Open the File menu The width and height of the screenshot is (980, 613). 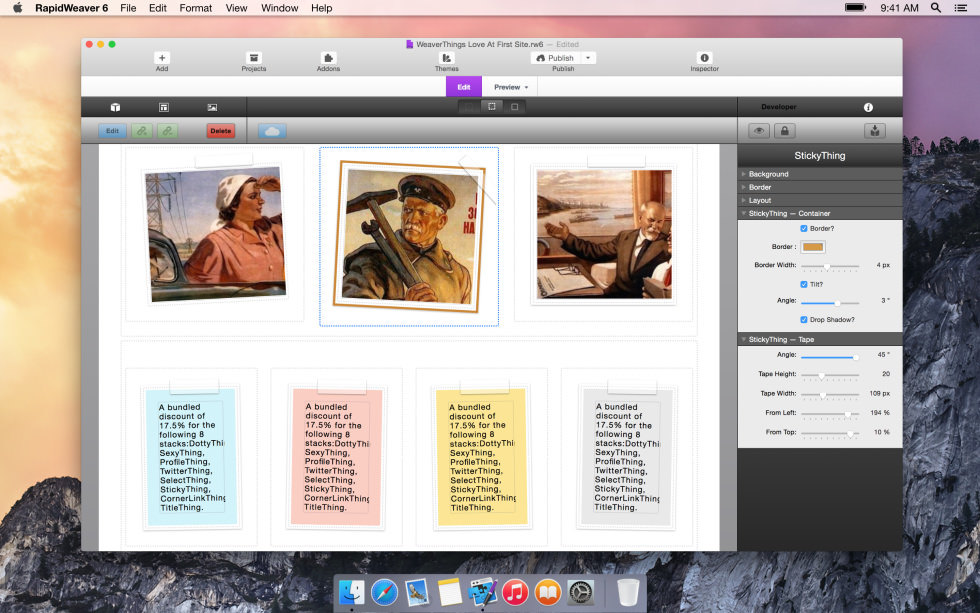(x=128, y=8)
